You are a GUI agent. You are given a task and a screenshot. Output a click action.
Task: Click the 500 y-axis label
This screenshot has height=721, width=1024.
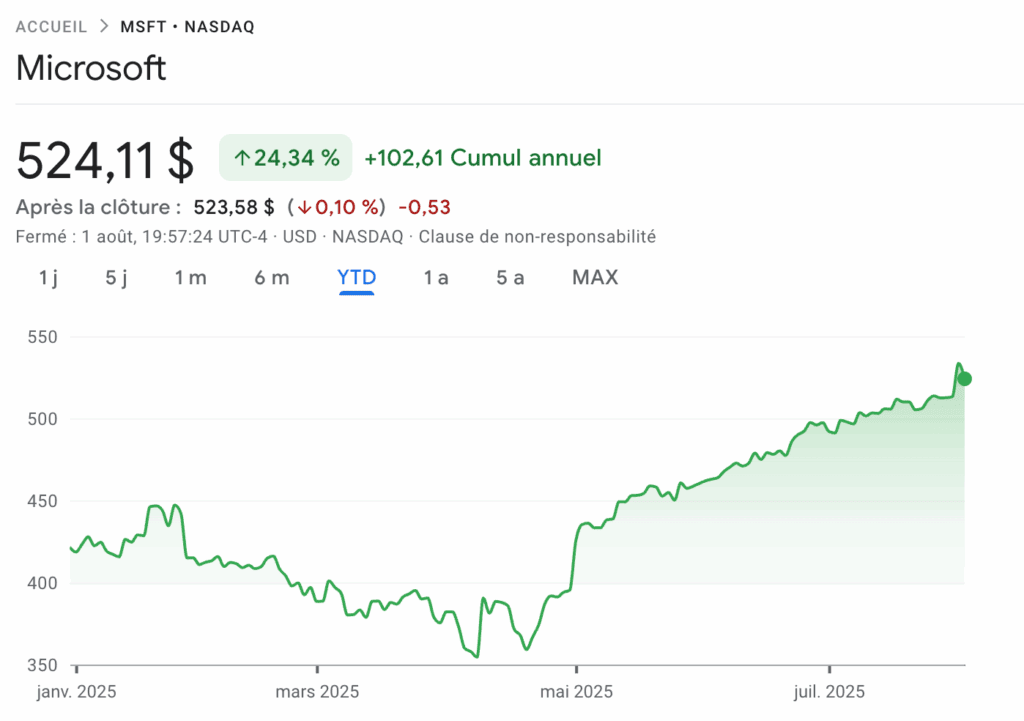pos(42,419)
